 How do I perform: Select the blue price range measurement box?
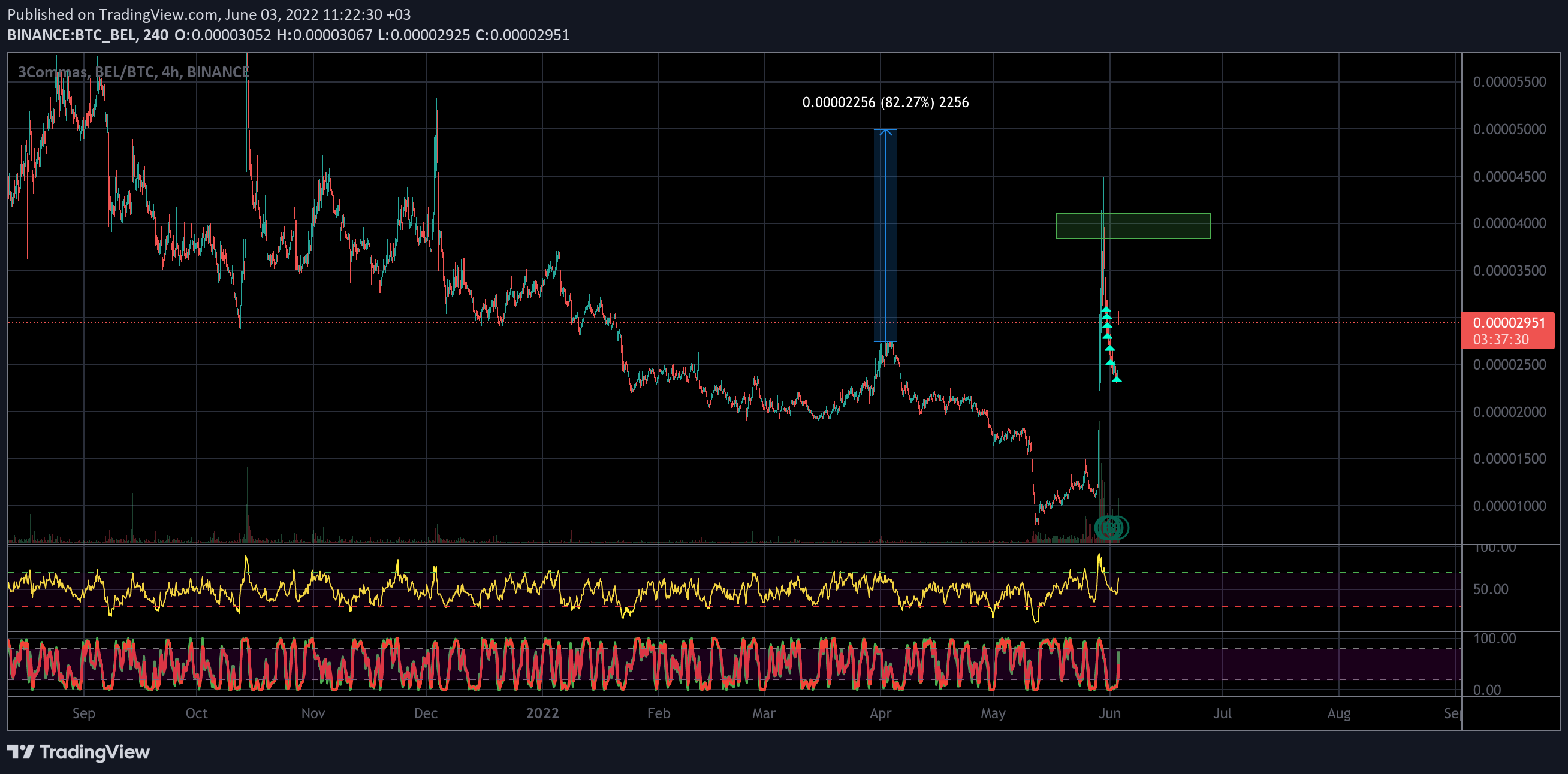coord(885,235)
